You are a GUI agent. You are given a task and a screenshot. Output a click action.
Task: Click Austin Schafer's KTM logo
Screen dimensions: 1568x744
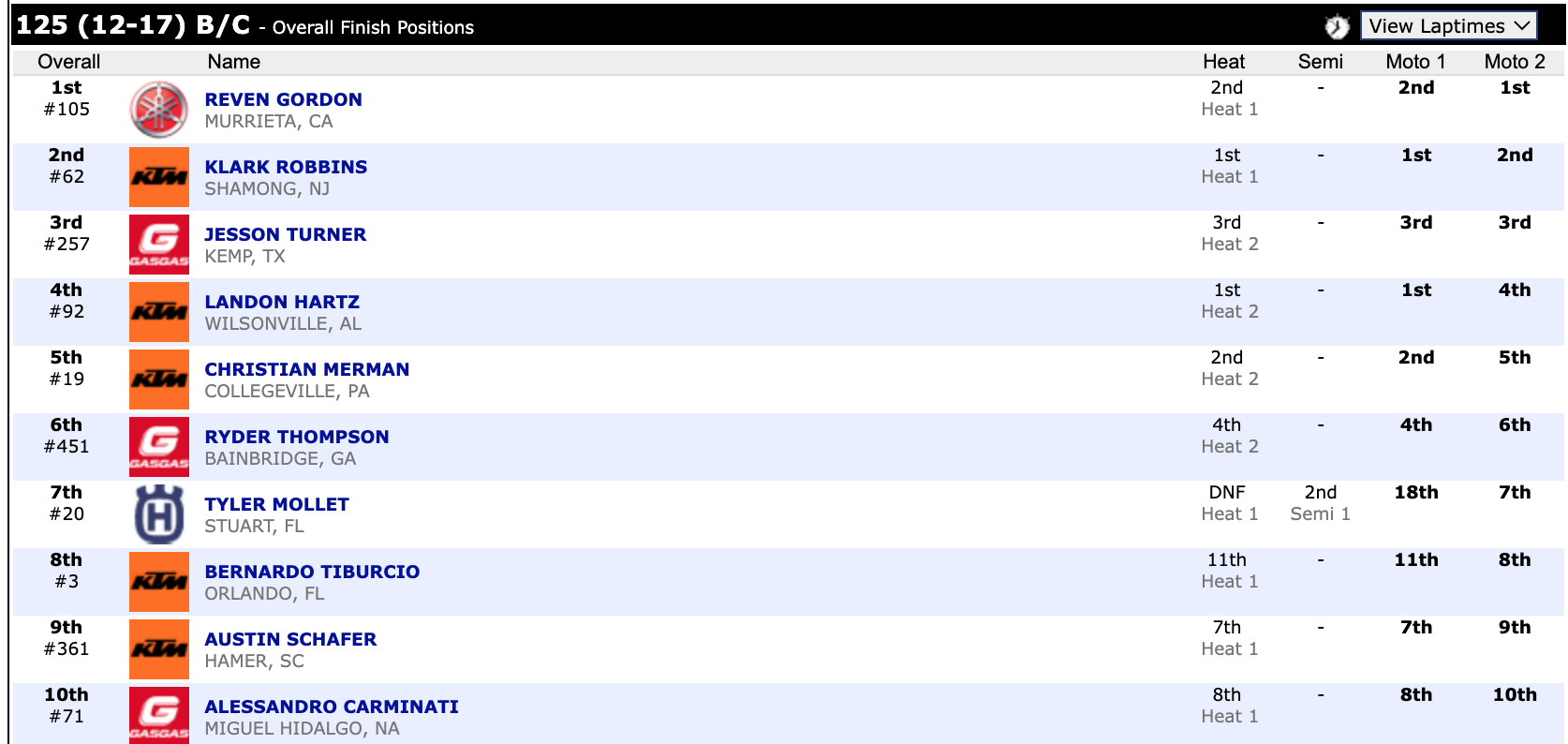pyautogui.click(x=158, y=649)
